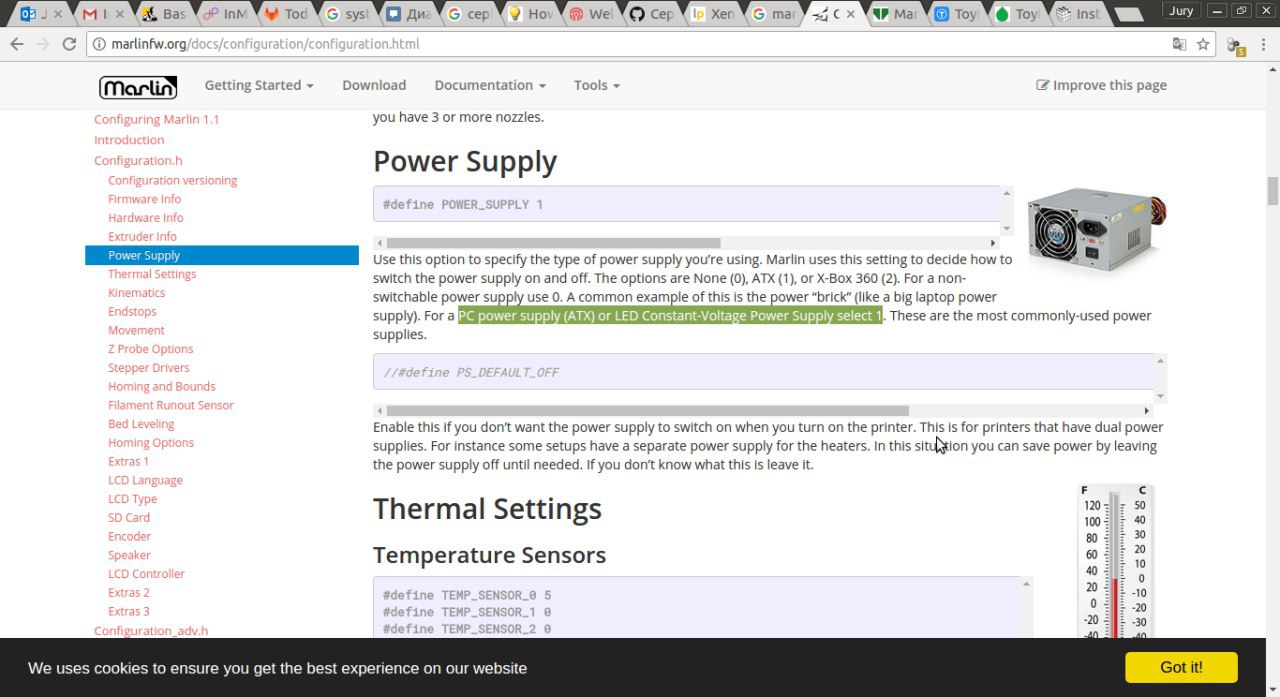Switch to the 'Hov' lightbulb tab

(x=529, y=14)
